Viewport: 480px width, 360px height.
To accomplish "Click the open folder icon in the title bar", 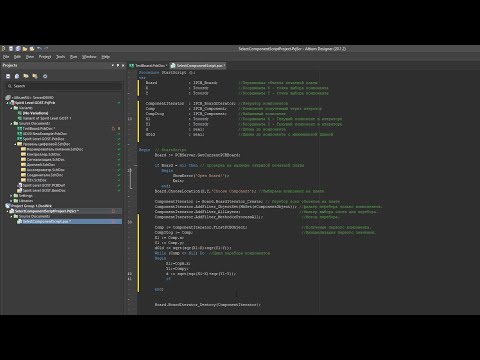I will pos(25,49).
